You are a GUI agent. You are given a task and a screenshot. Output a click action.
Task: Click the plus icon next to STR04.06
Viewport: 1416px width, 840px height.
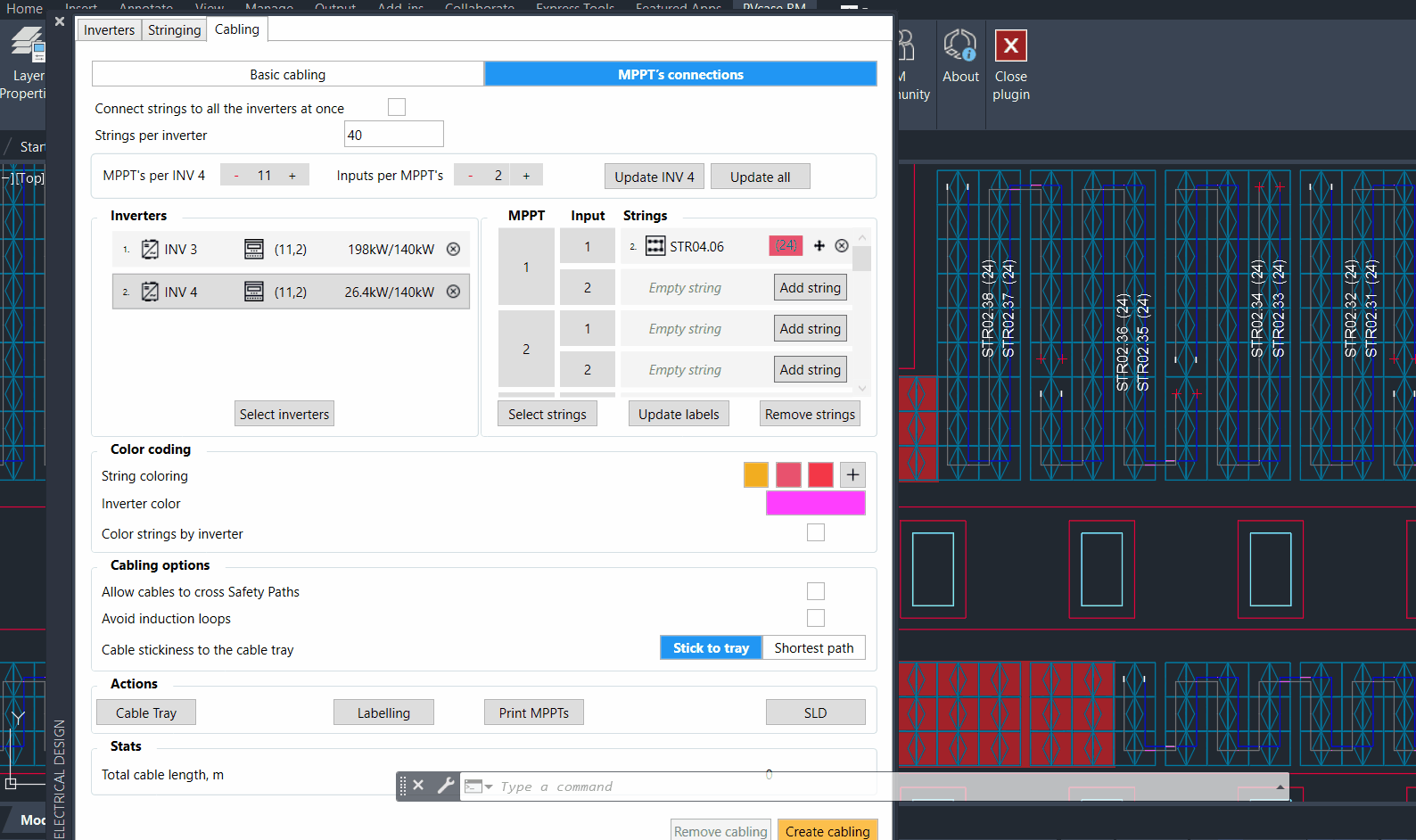click(x=819, y=246)
